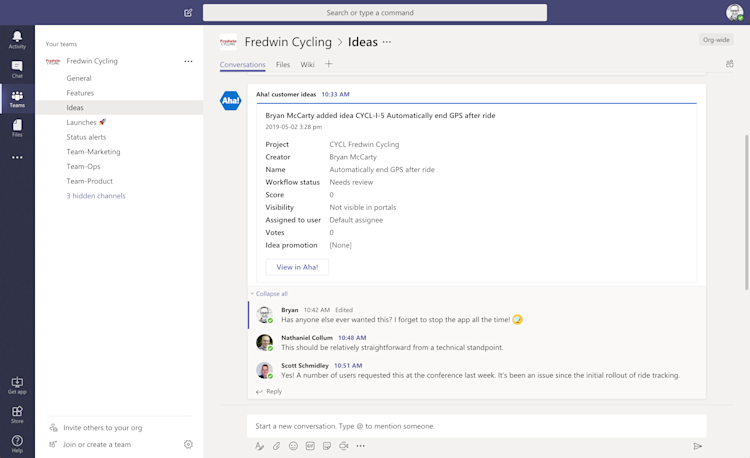750x458 pixels.
Task: Click the Start a new conversation box
Action: (x=476, y=426)
